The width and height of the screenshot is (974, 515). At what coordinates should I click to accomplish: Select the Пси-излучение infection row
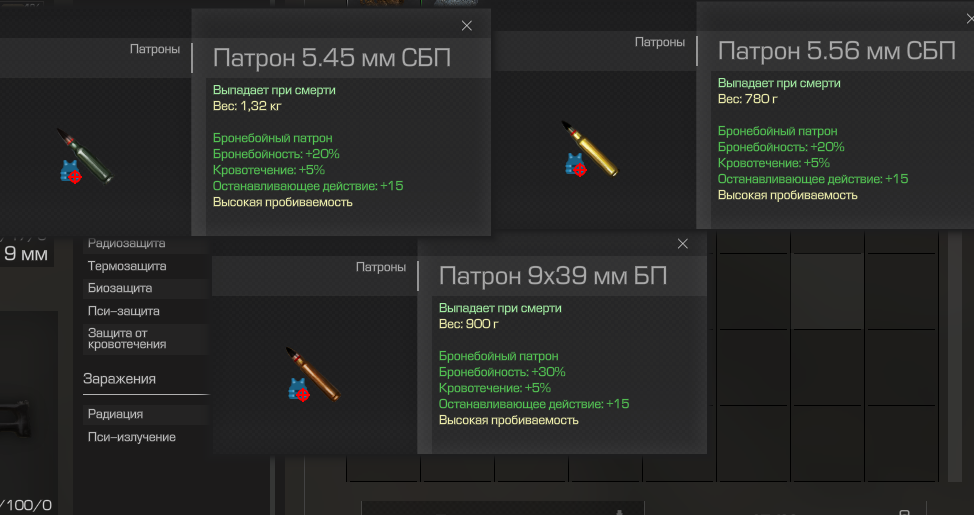145,437
